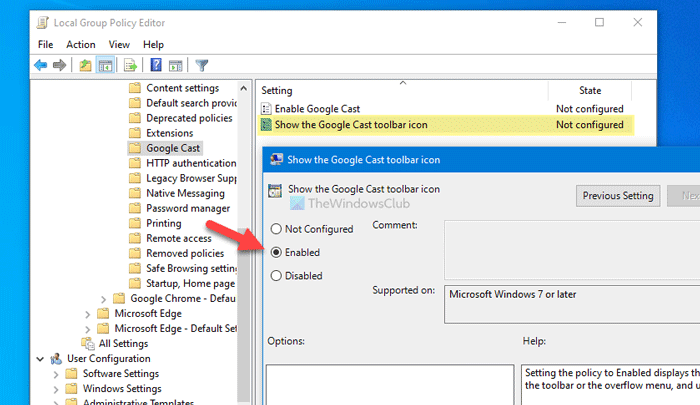Expand the Microsoft Edge folder node
The width and height of the screenshot is (700, 405).
87,313
